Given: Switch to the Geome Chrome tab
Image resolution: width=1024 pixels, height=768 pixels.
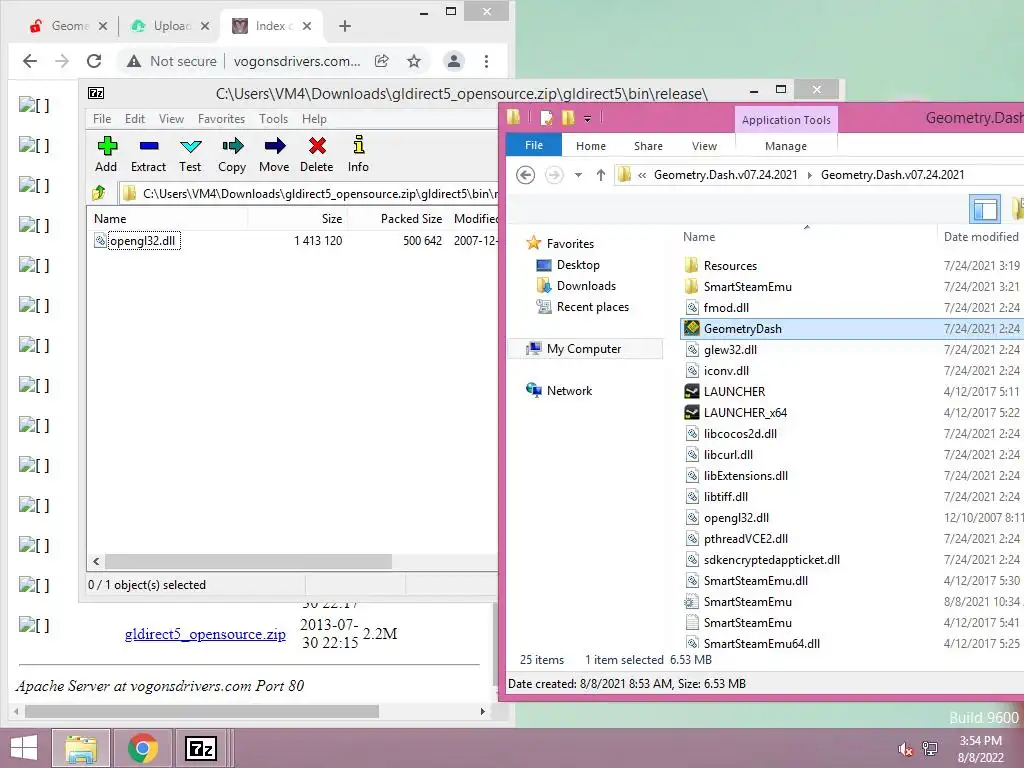Looking at the screenshot, I should point(69,26).
